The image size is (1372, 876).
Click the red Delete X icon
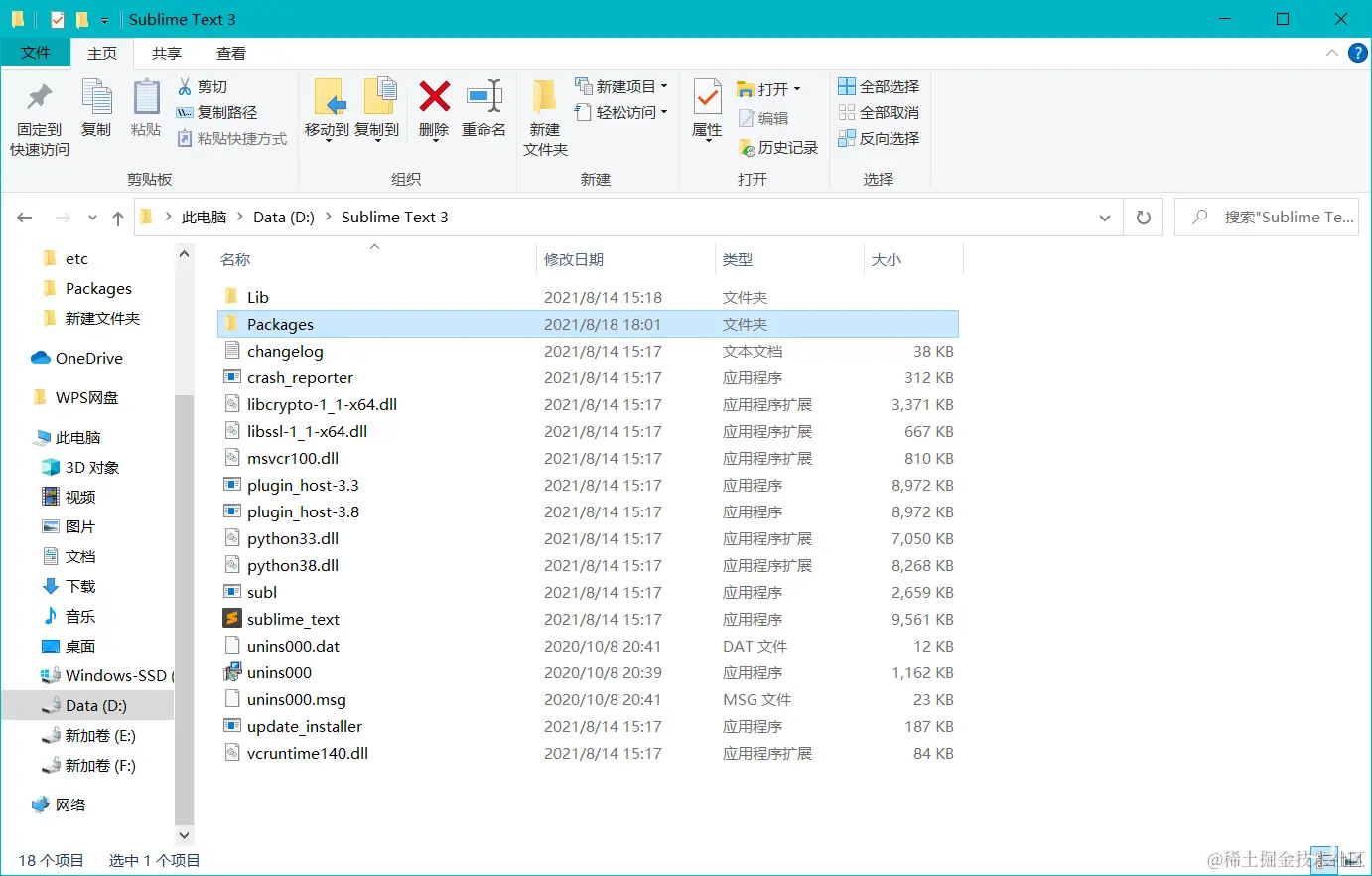[434, 96]
